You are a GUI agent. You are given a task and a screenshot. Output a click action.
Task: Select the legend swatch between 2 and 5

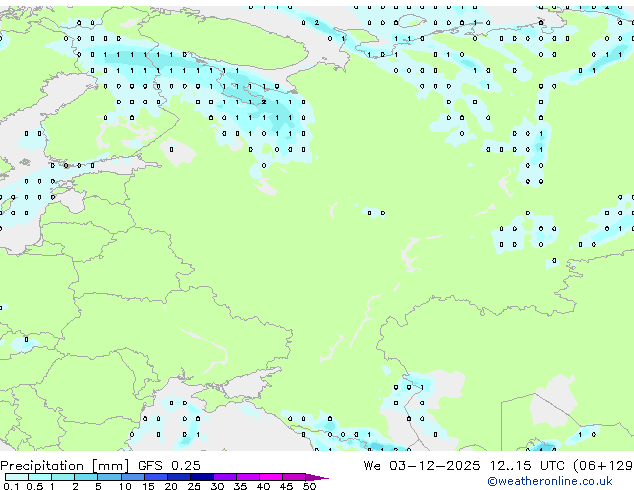point(86,477)
